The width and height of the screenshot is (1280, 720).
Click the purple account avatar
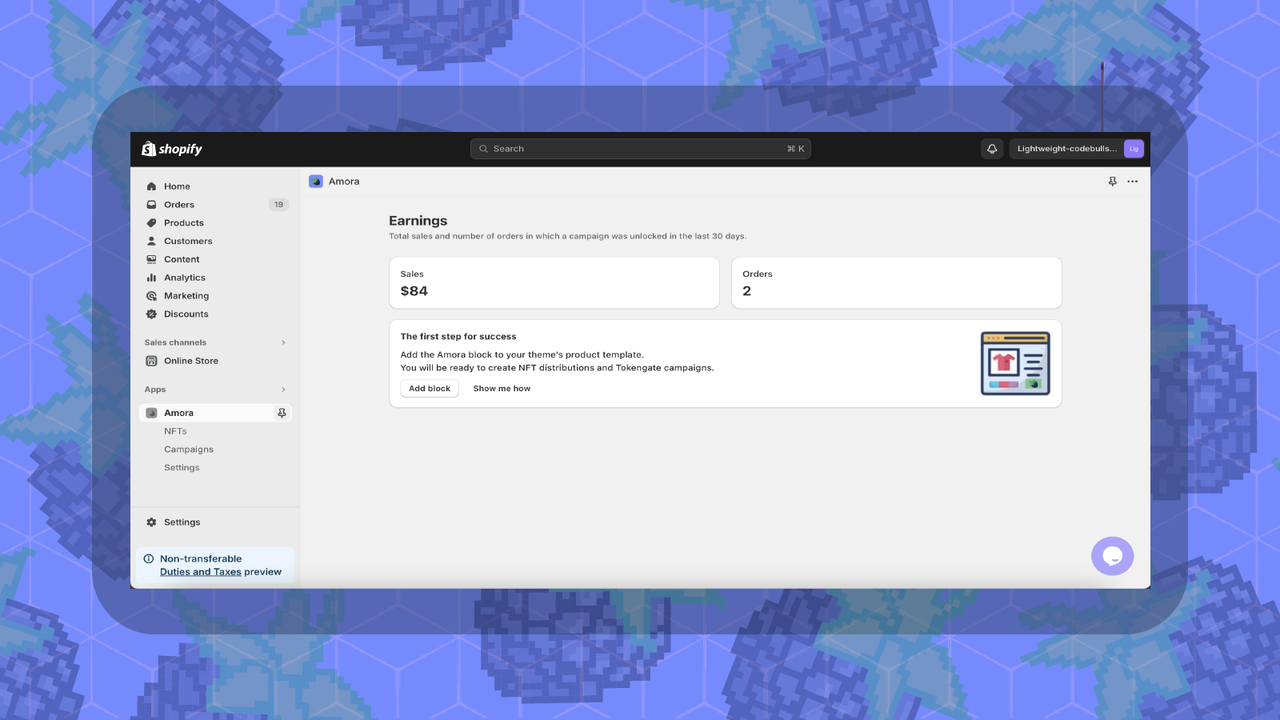click(1133, 149)
